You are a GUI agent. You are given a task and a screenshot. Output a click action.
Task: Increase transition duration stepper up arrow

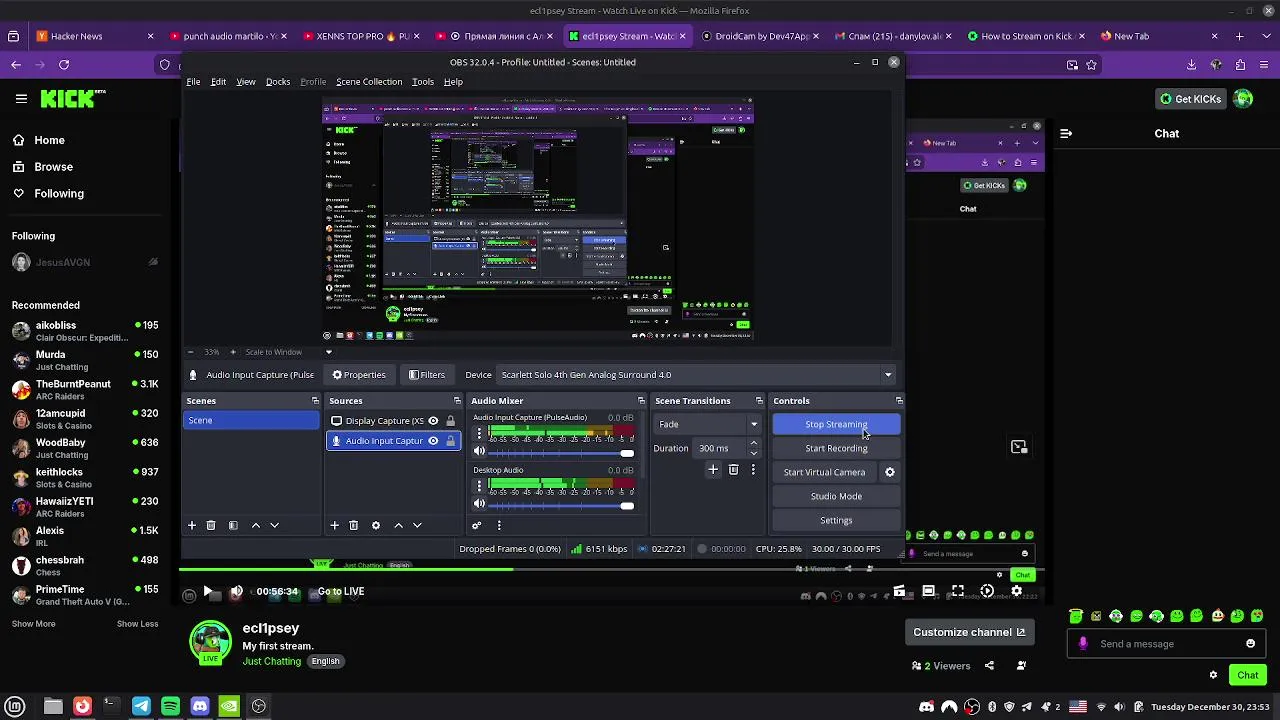point(754,443)
